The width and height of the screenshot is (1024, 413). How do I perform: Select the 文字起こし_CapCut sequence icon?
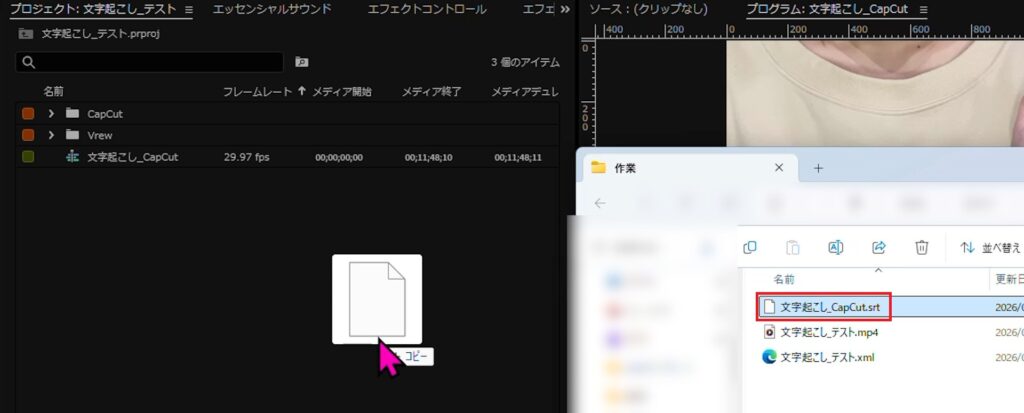click(x=72, y=157)
